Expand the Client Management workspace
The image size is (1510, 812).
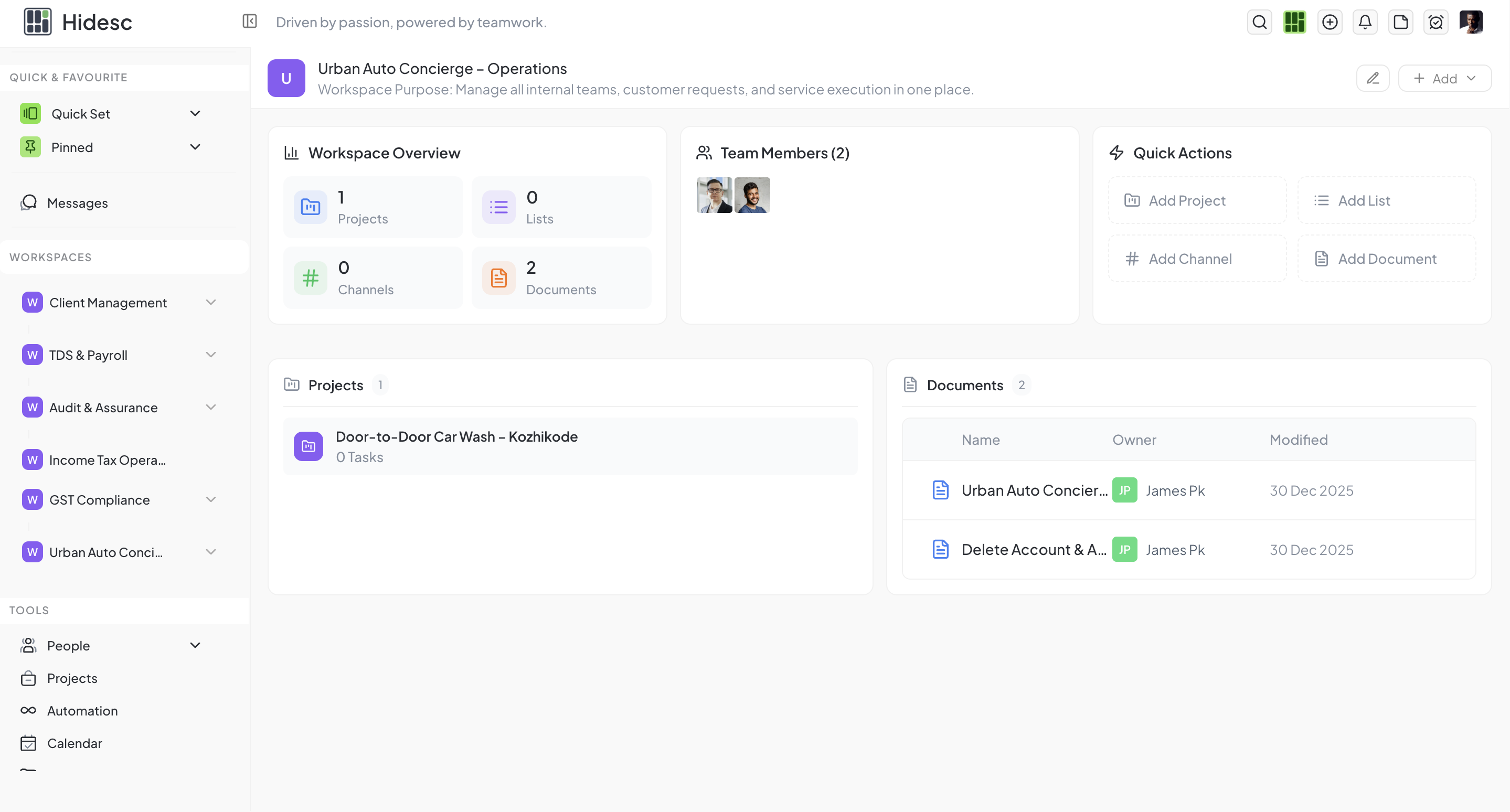pyautogui.click(x=210, y=302)
